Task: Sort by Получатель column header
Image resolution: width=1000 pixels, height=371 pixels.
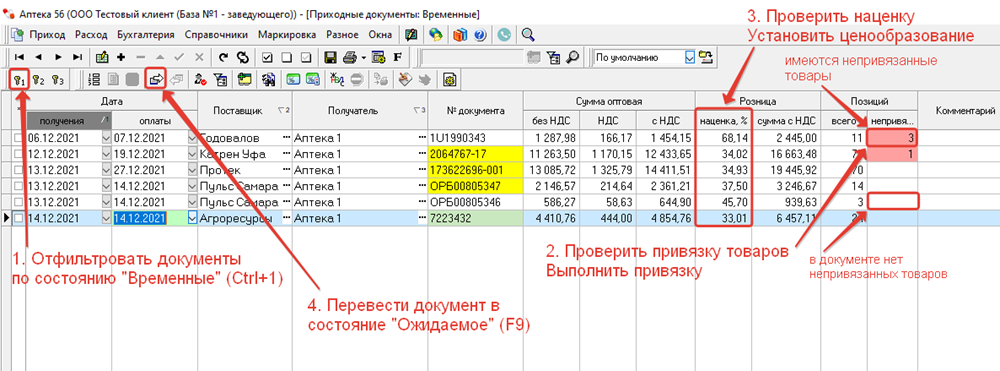Action: tap(360, 110)
